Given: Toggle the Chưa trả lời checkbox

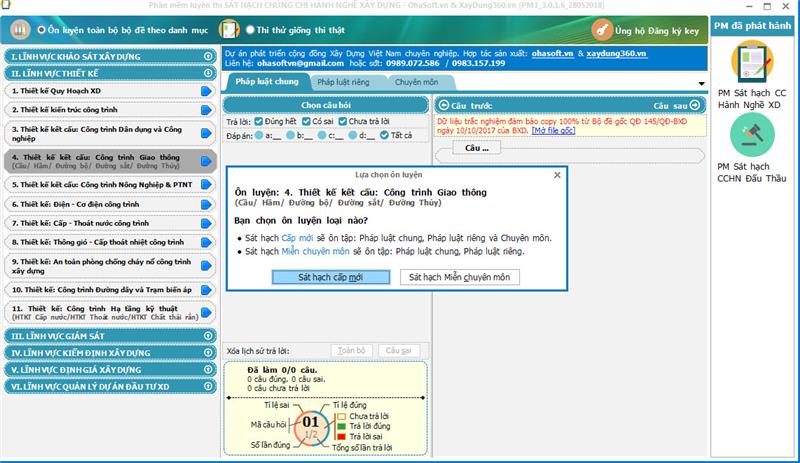Looking at the screenshot, I should tap(343, 121).
